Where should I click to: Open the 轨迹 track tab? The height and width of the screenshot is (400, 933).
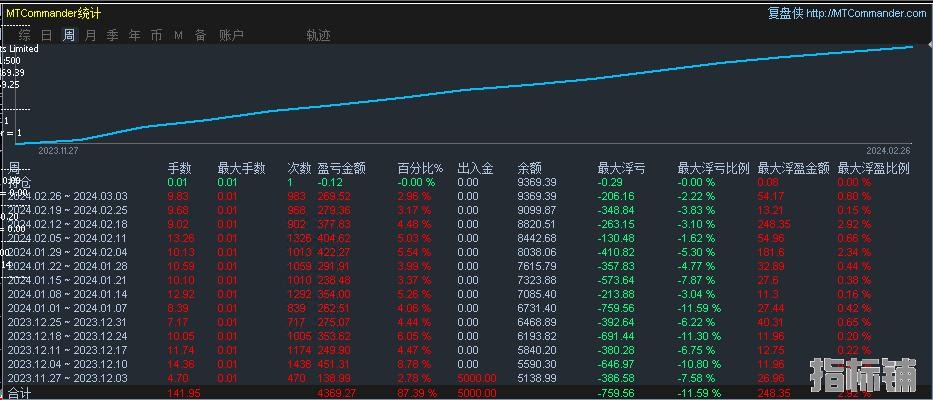pyautogui.click(x=318, y=35)
